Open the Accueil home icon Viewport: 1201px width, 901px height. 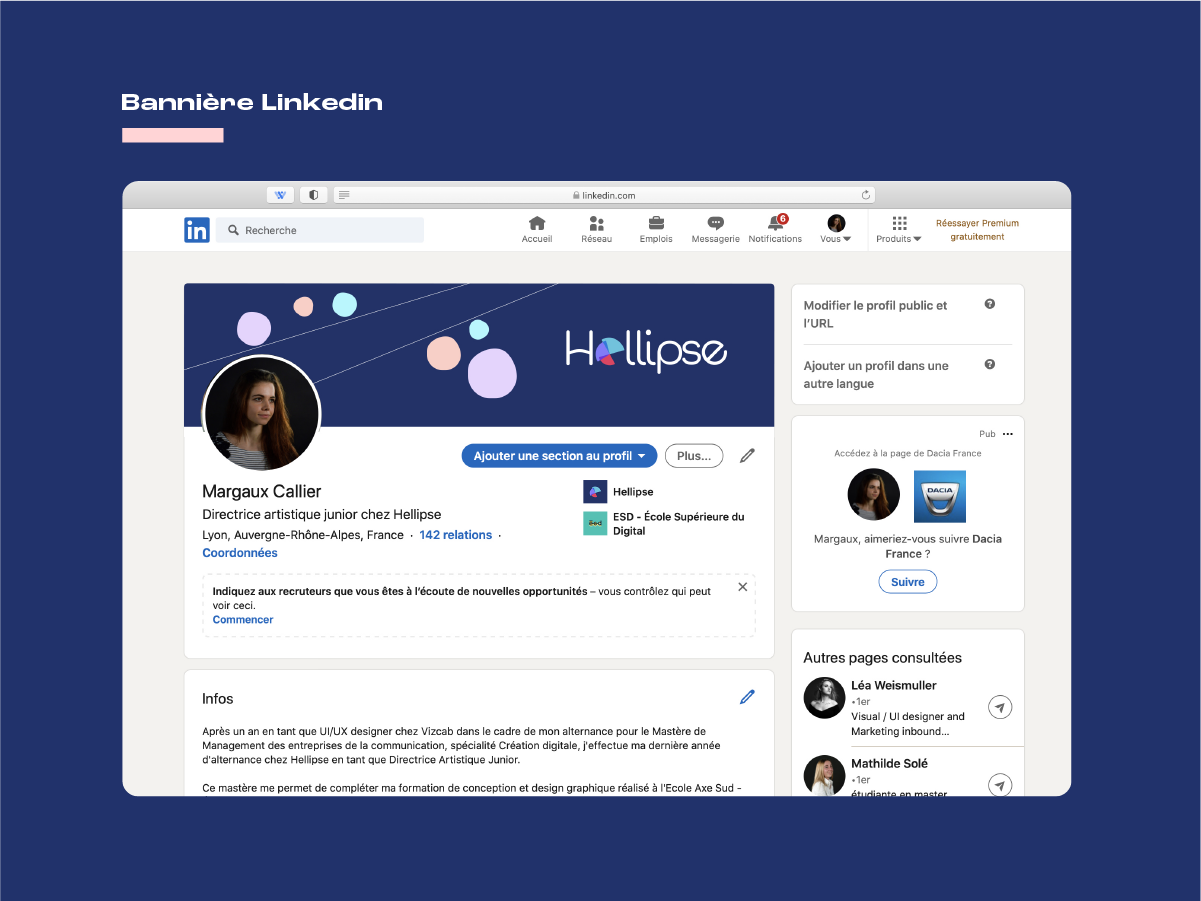(537, 224)
